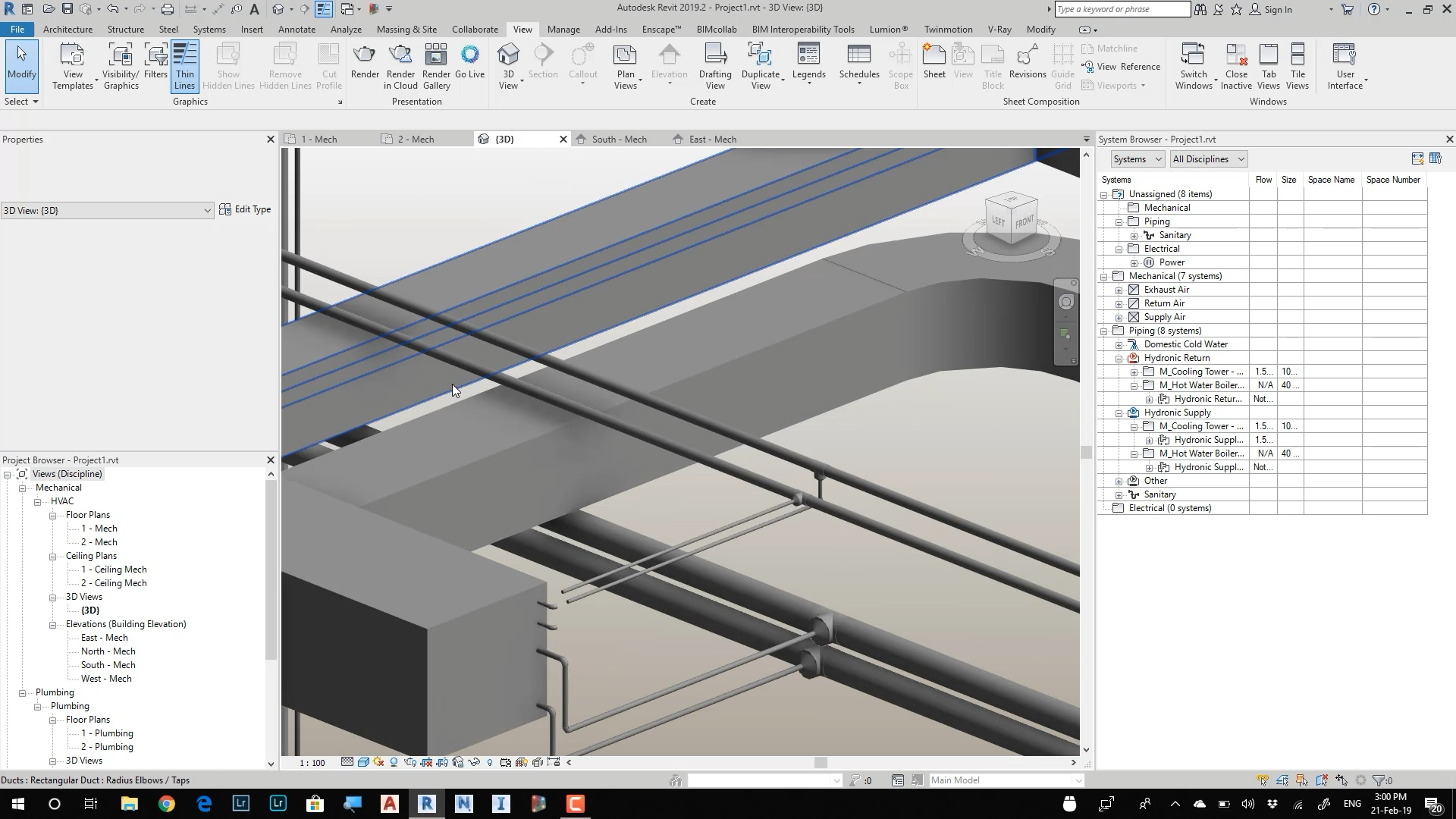Open the All Disciplines dropdown
The width and height of the screenshot is (1456, 819).
click(1208, 159)
